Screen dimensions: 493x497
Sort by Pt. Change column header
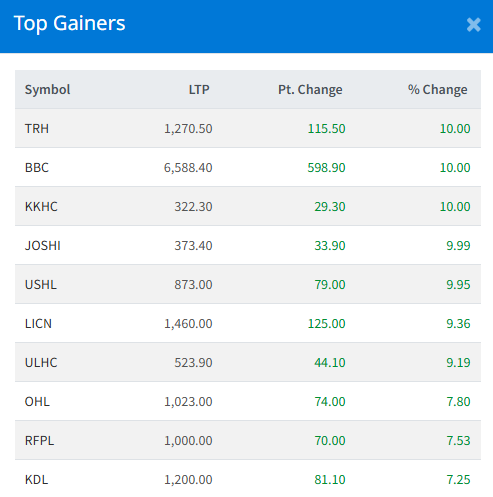point(310,90)
